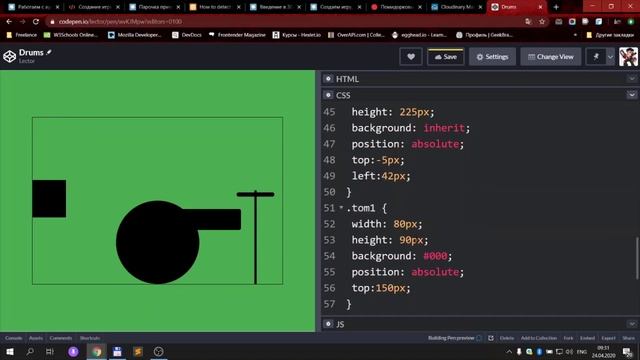Open floppy disk app on taskbar
This screenshot has width=640, height=360.
point(118,351)
